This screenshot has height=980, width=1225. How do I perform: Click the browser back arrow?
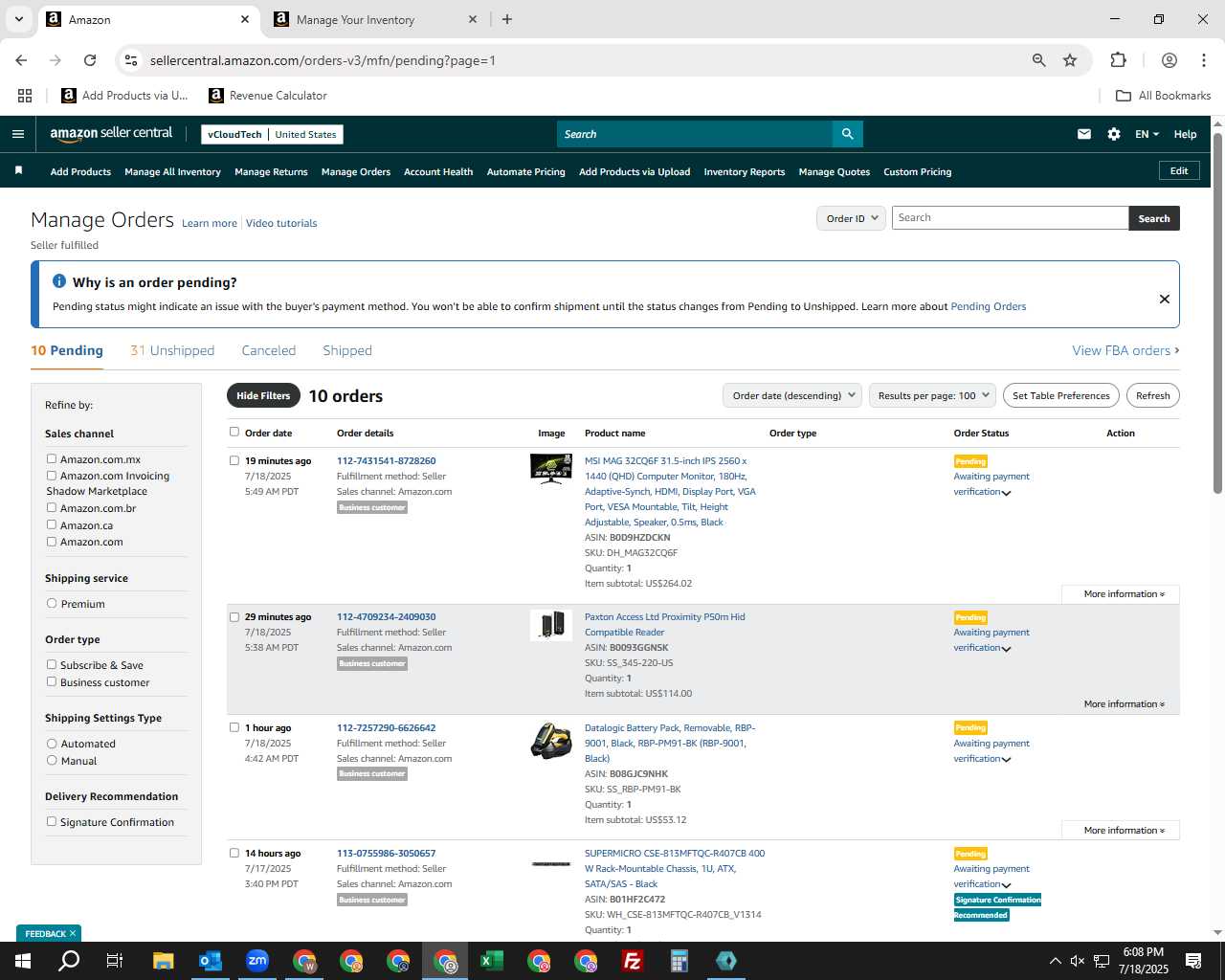coord(21,60)
